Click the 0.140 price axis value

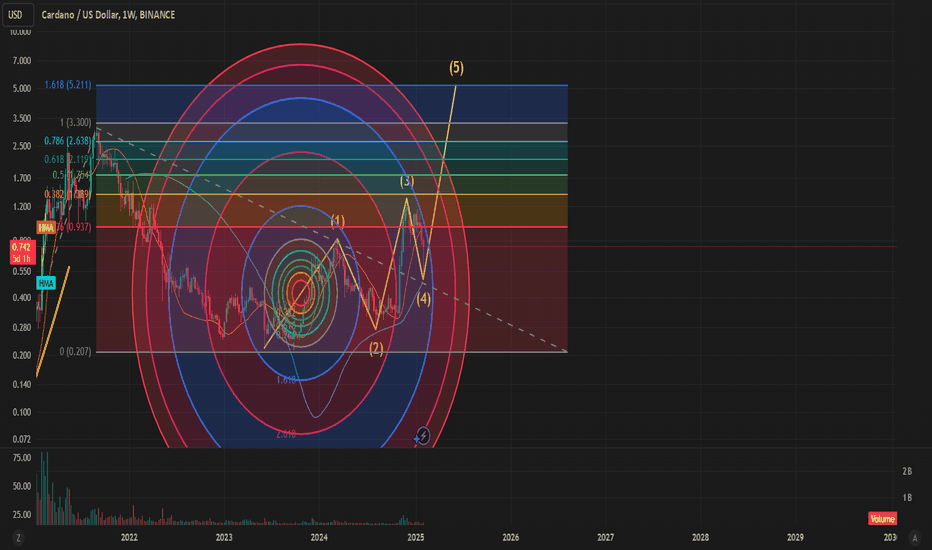[x=22, y=385]
